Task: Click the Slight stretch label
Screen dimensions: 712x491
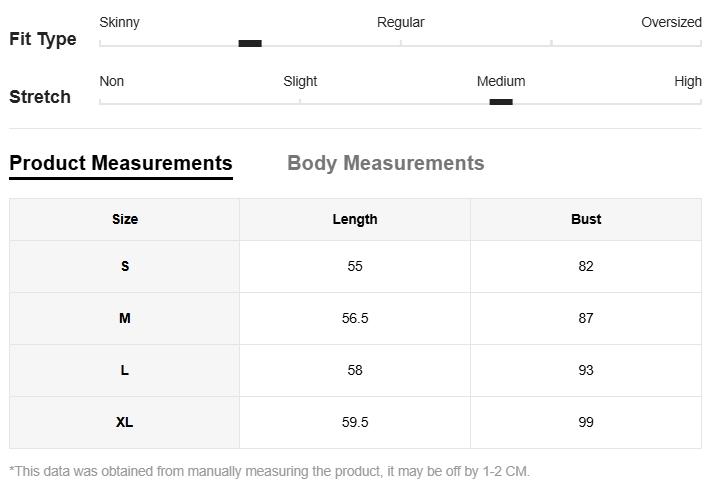Action: click(x=300, y=81)
